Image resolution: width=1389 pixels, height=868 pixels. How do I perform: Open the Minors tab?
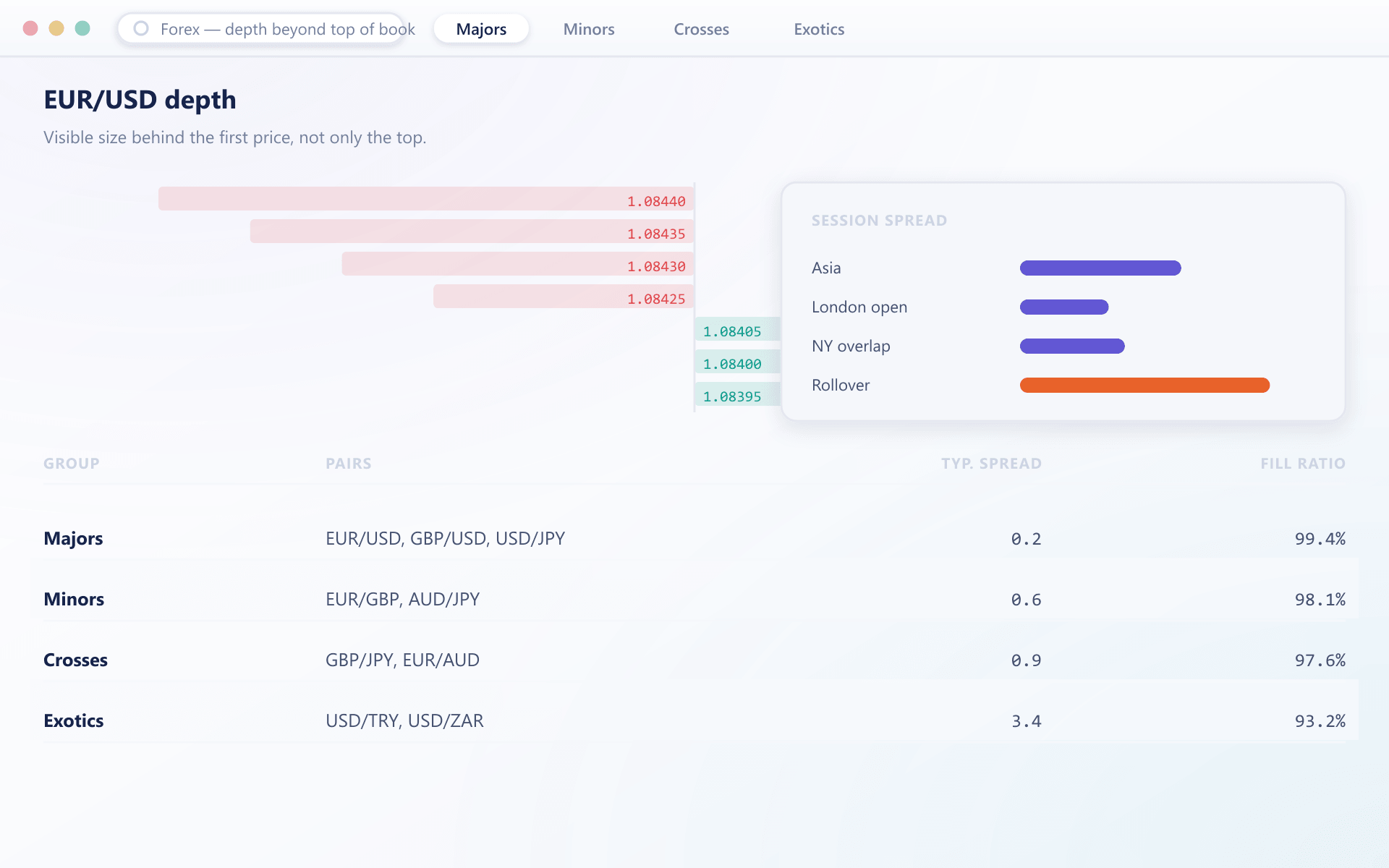589,29
